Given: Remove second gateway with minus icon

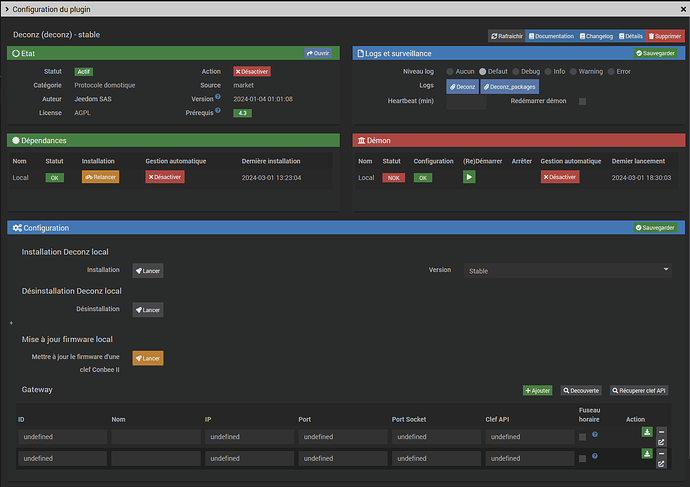Looking at the screenshot, I should (x=661, y=453).
